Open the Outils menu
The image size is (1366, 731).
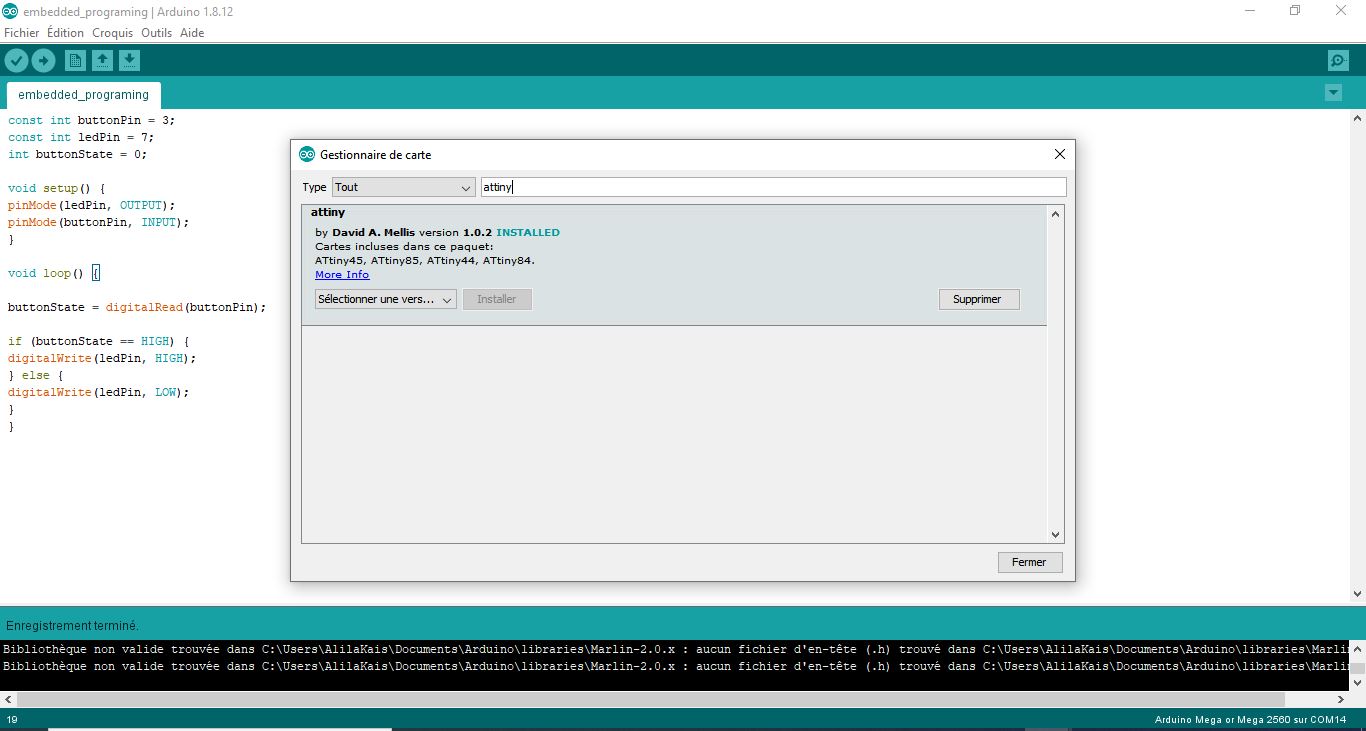coord(157,33)
